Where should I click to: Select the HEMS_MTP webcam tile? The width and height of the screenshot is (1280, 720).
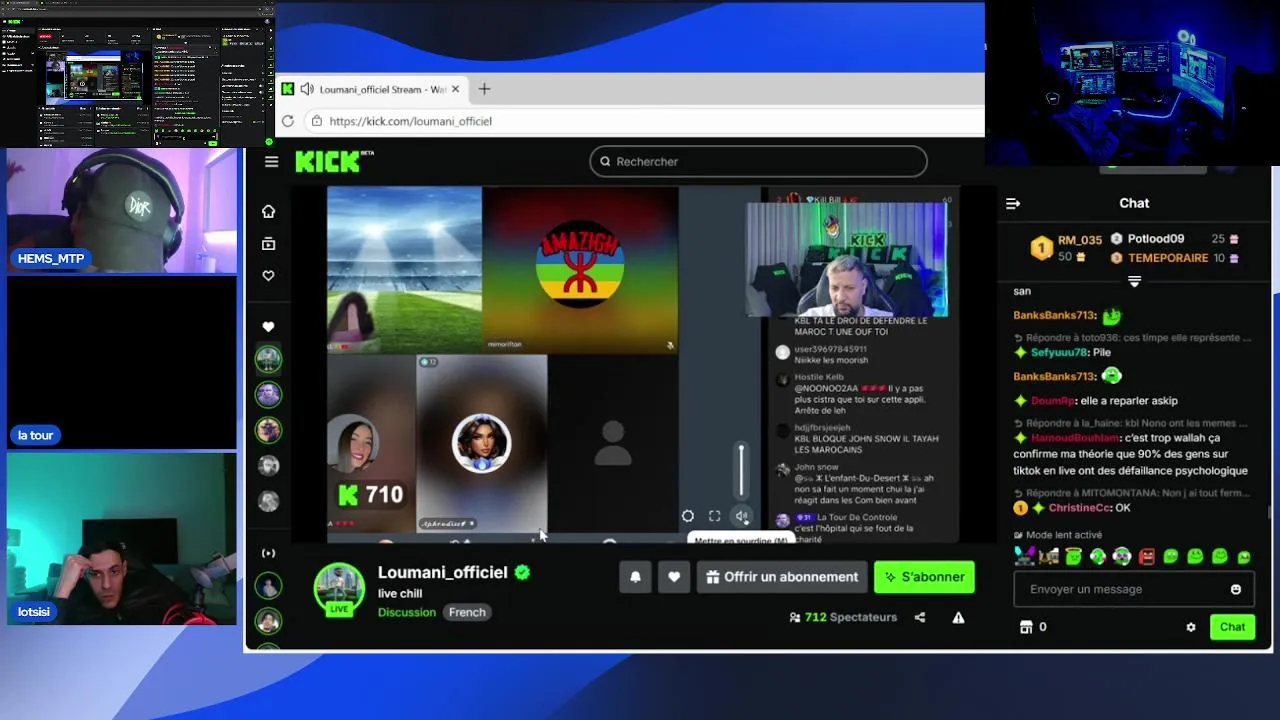(x=122, y=211)
